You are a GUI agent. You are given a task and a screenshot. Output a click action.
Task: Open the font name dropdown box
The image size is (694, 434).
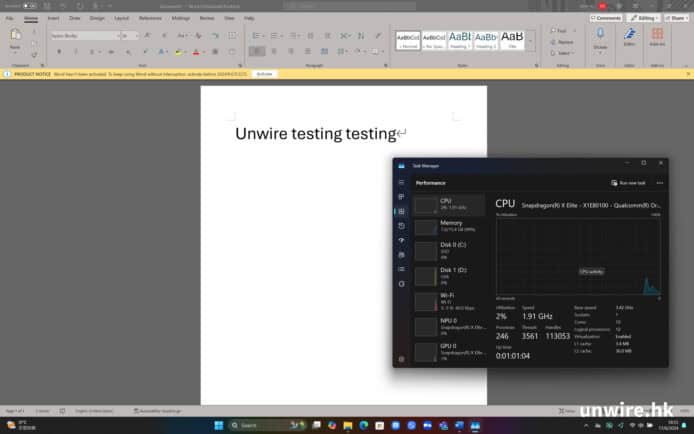[84, 36]
